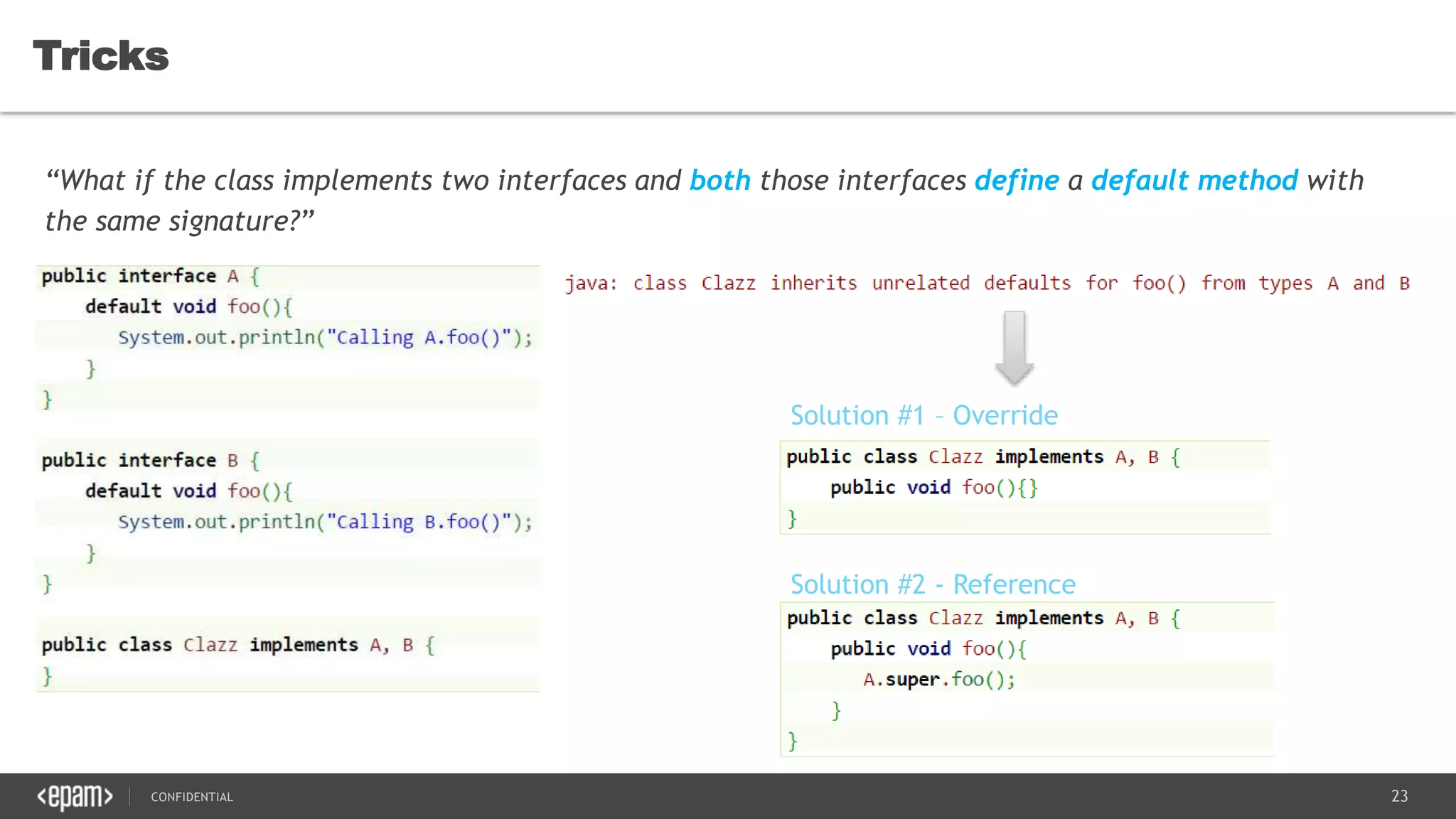
Task: Click the slide number 23
Action: pos(1399,796)
